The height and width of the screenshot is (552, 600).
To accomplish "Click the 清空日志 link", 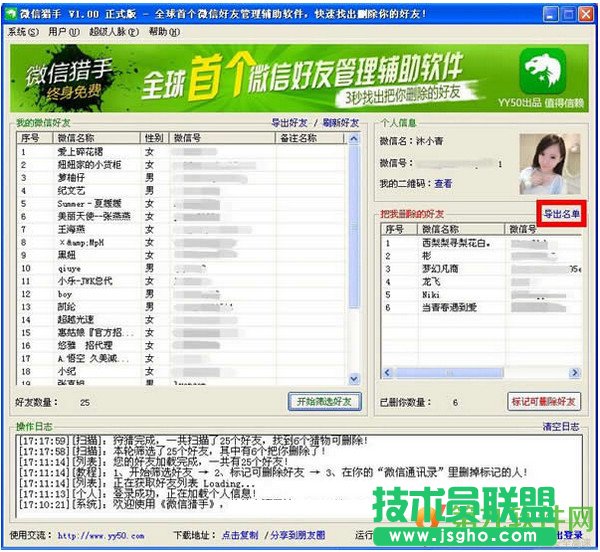I will pos(561,427).
